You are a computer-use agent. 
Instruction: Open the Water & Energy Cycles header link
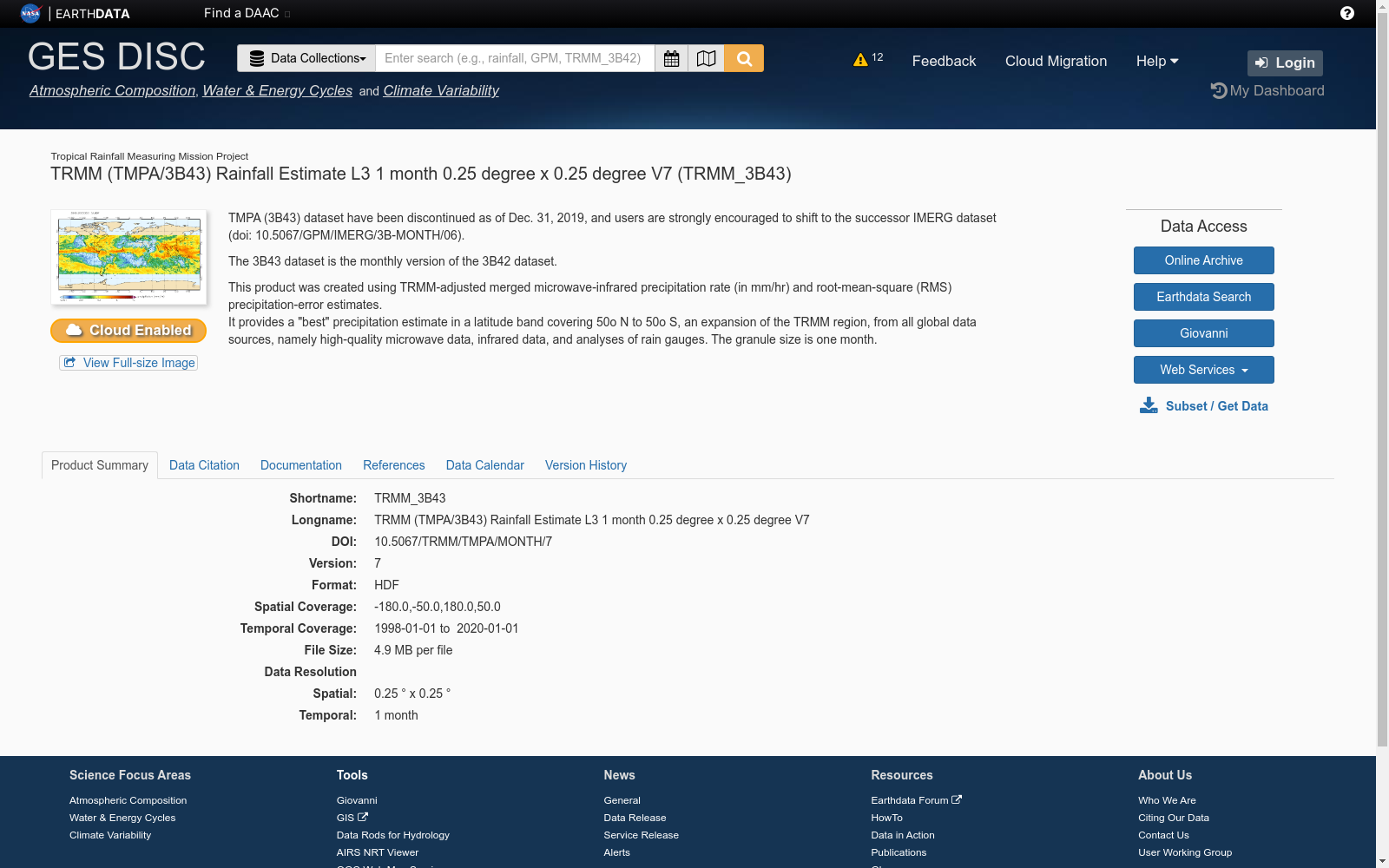click(278, 90)
